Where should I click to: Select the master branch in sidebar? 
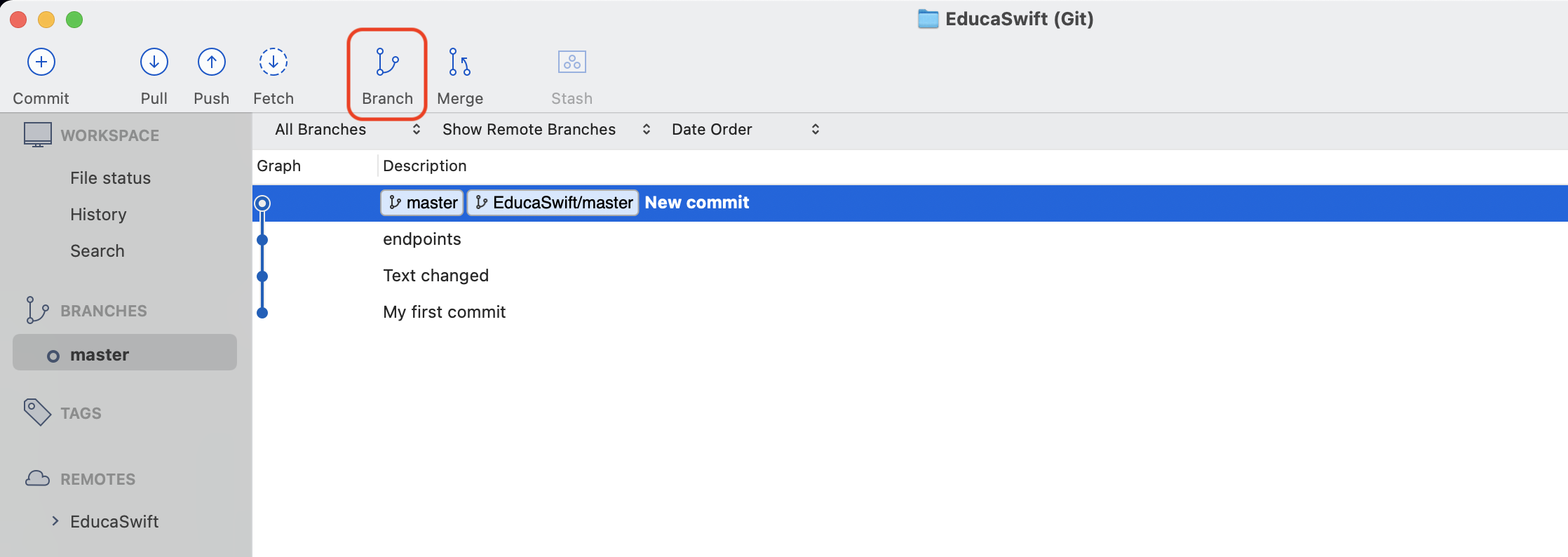[x=100, y=355]
